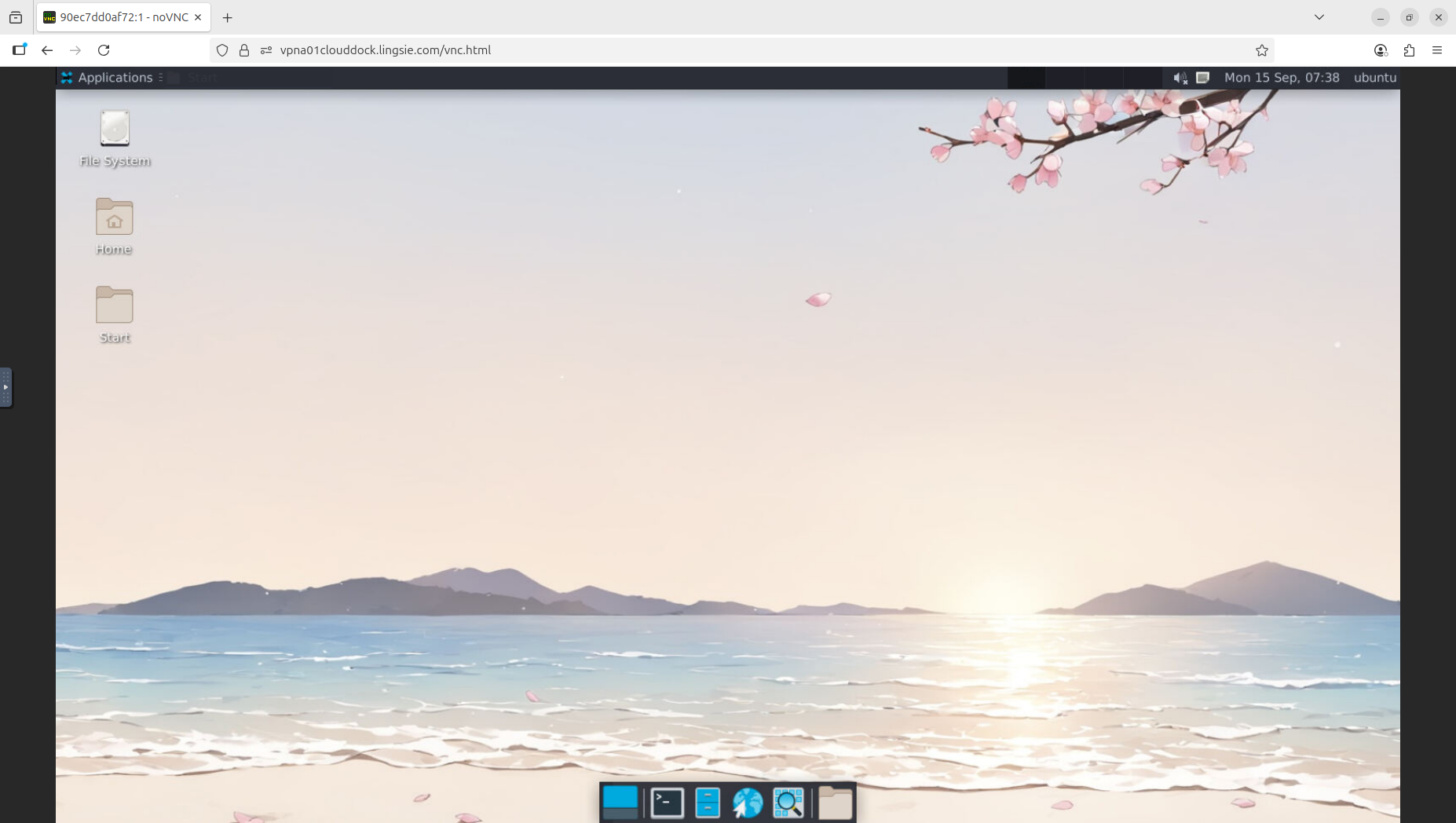Open the Terminal from the dock
This screenshot has height=823, width=1456.
[667, 803]
